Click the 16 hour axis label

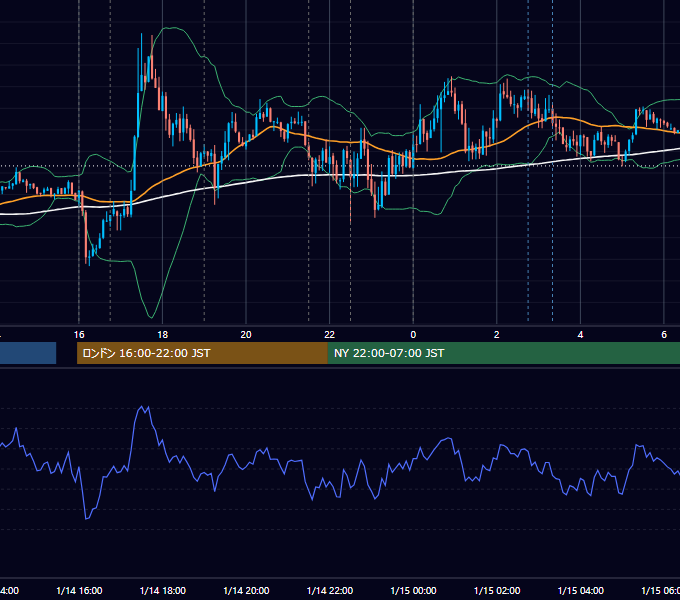[x=79, y=335]
